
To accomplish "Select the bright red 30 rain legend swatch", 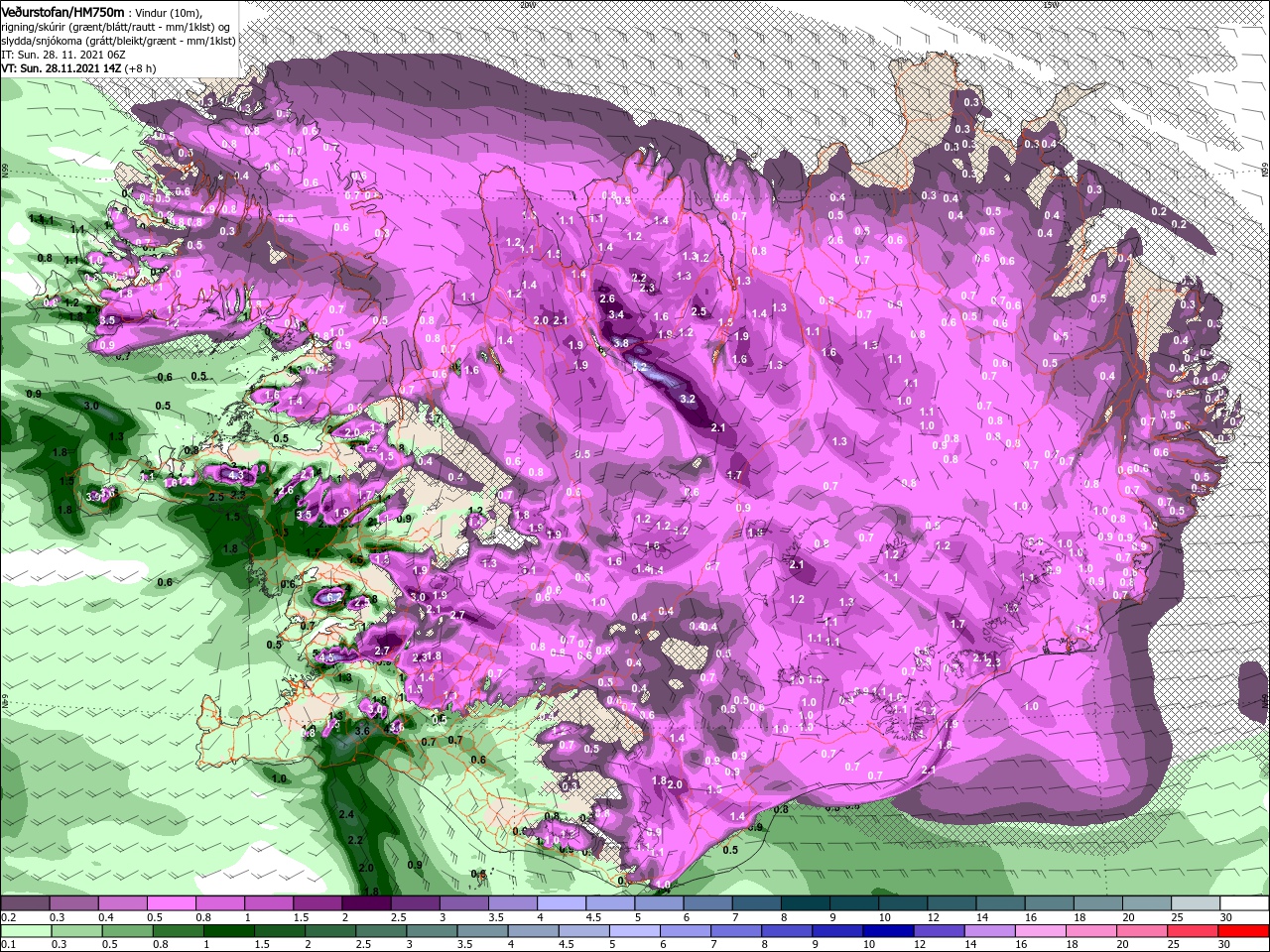I will [x=1244, y=931].
